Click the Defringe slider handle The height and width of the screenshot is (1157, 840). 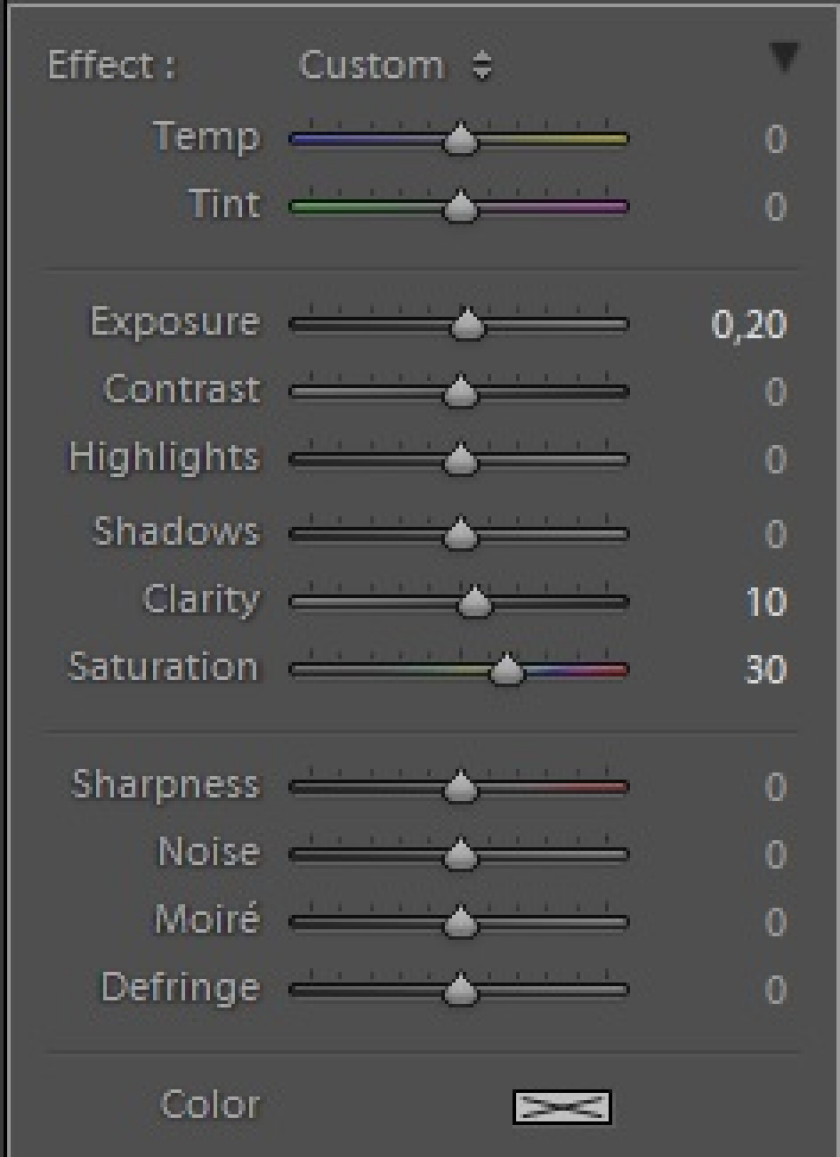pyautogui.click(x=460, y=990)
